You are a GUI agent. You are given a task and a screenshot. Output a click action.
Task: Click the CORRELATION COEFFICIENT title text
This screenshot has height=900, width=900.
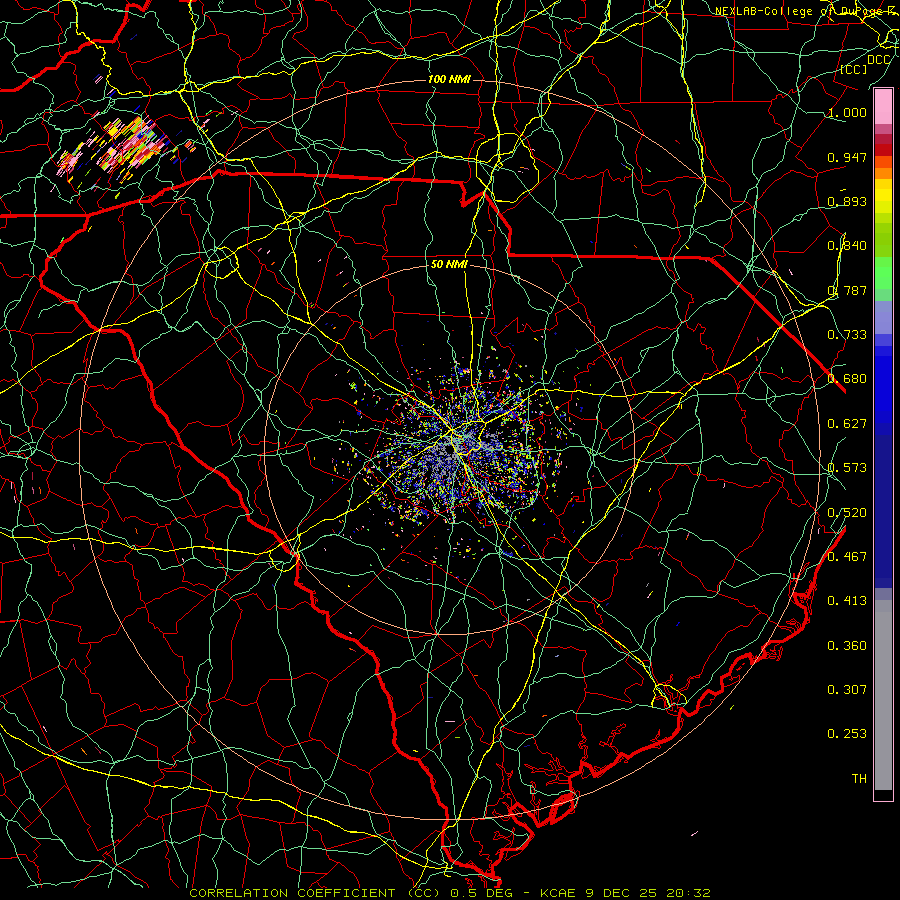pyautogui.click(x=315, y=893)
